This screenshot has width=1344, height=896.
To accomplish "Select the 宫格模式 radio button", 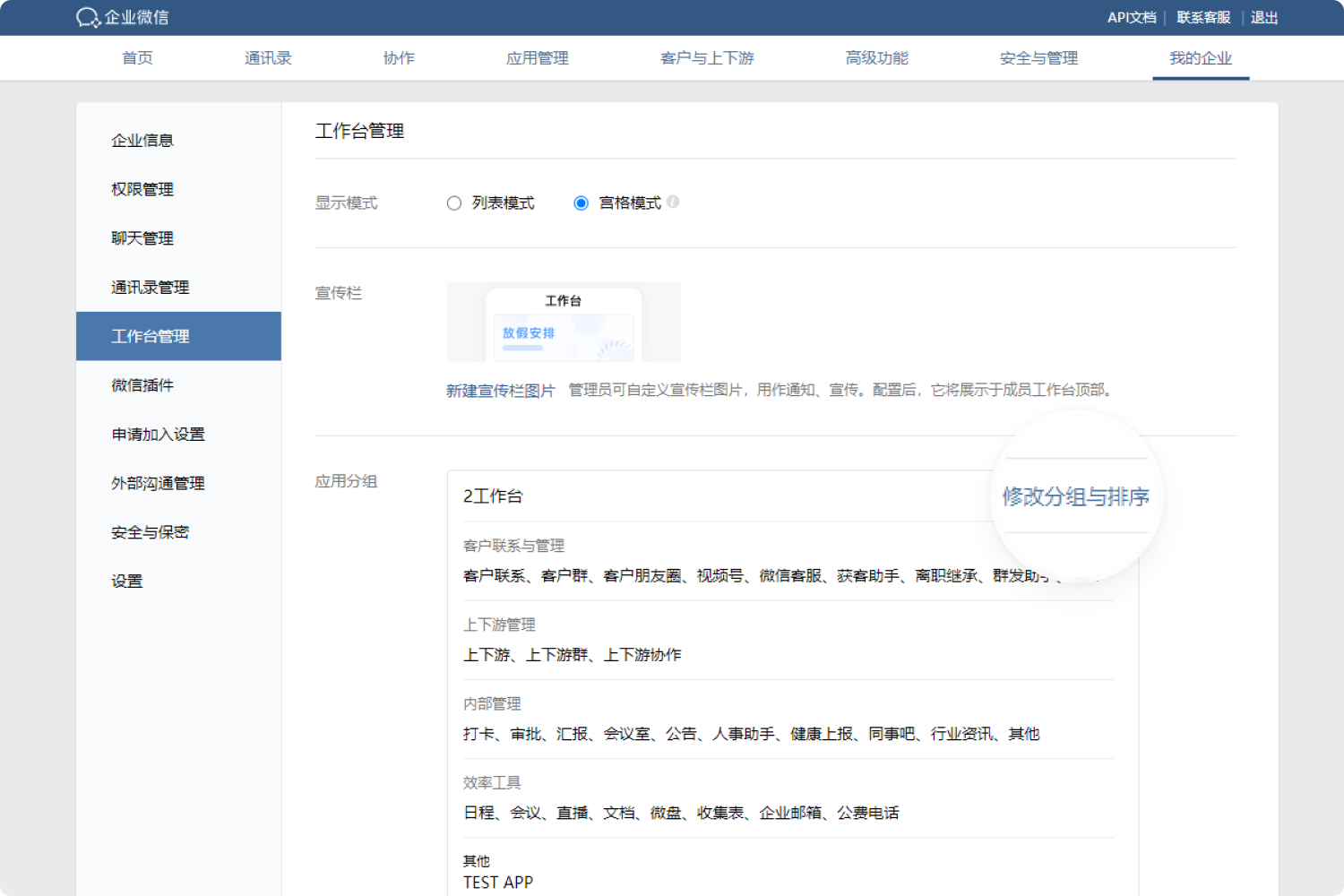I will pyautogui.click(x=581, y=202).
